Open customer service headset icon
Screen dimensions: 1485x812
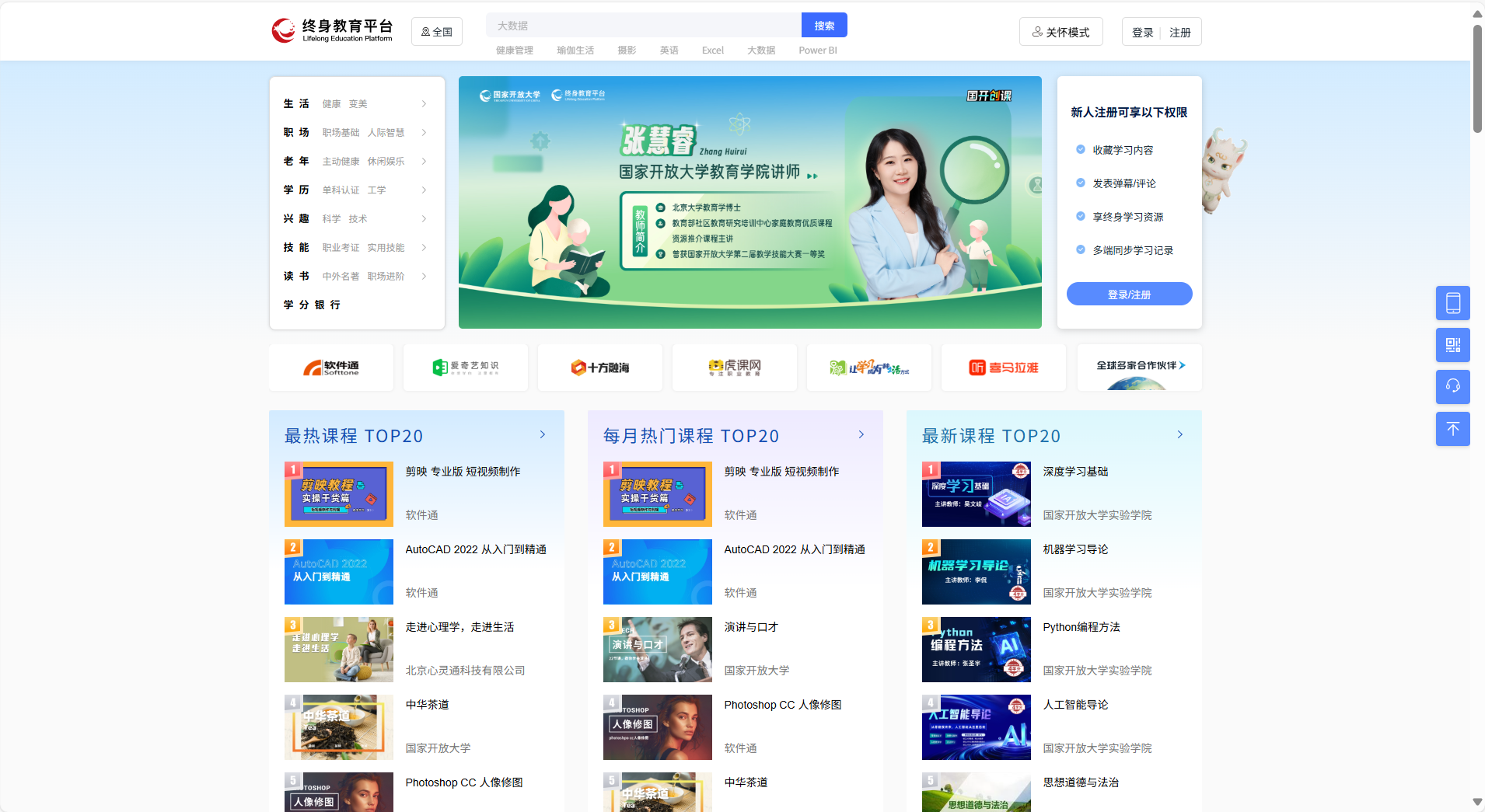[1452, 387]
